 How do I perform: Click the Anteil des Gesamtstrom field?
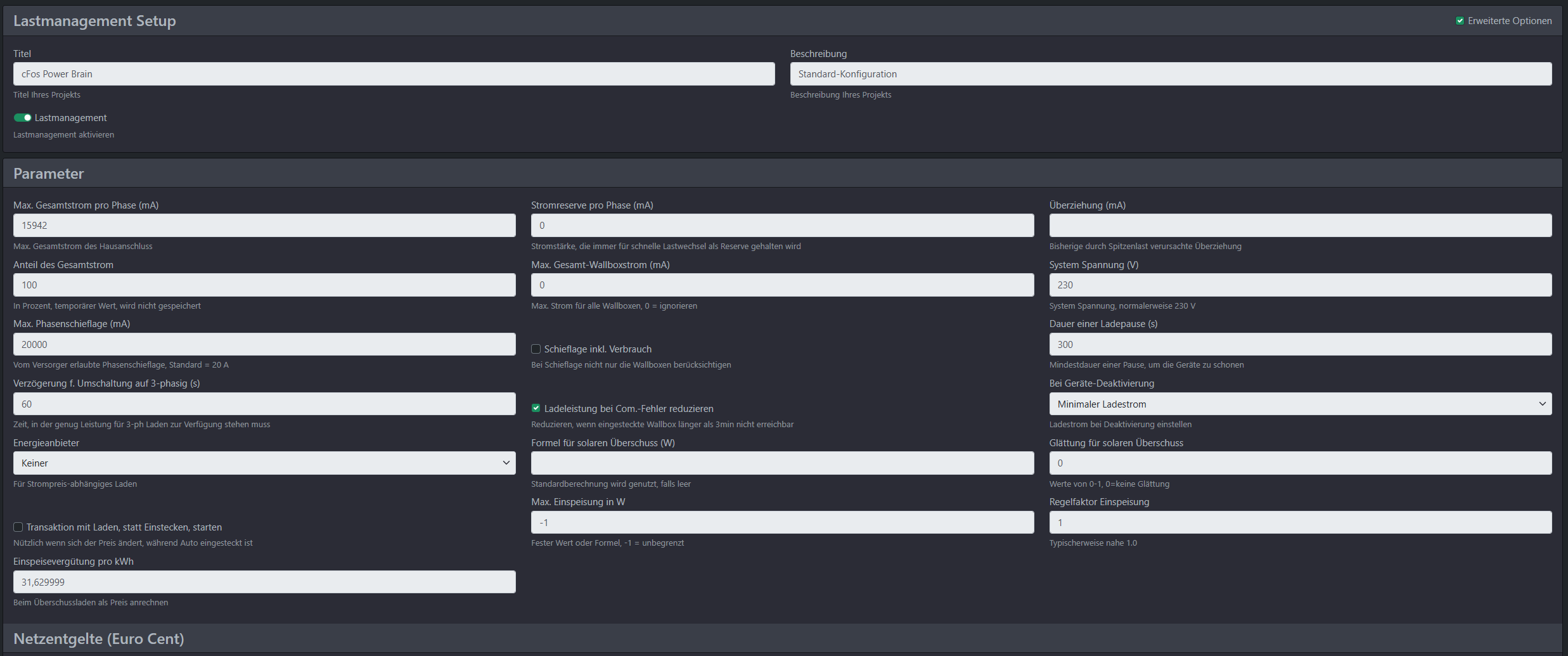point(264,285)
